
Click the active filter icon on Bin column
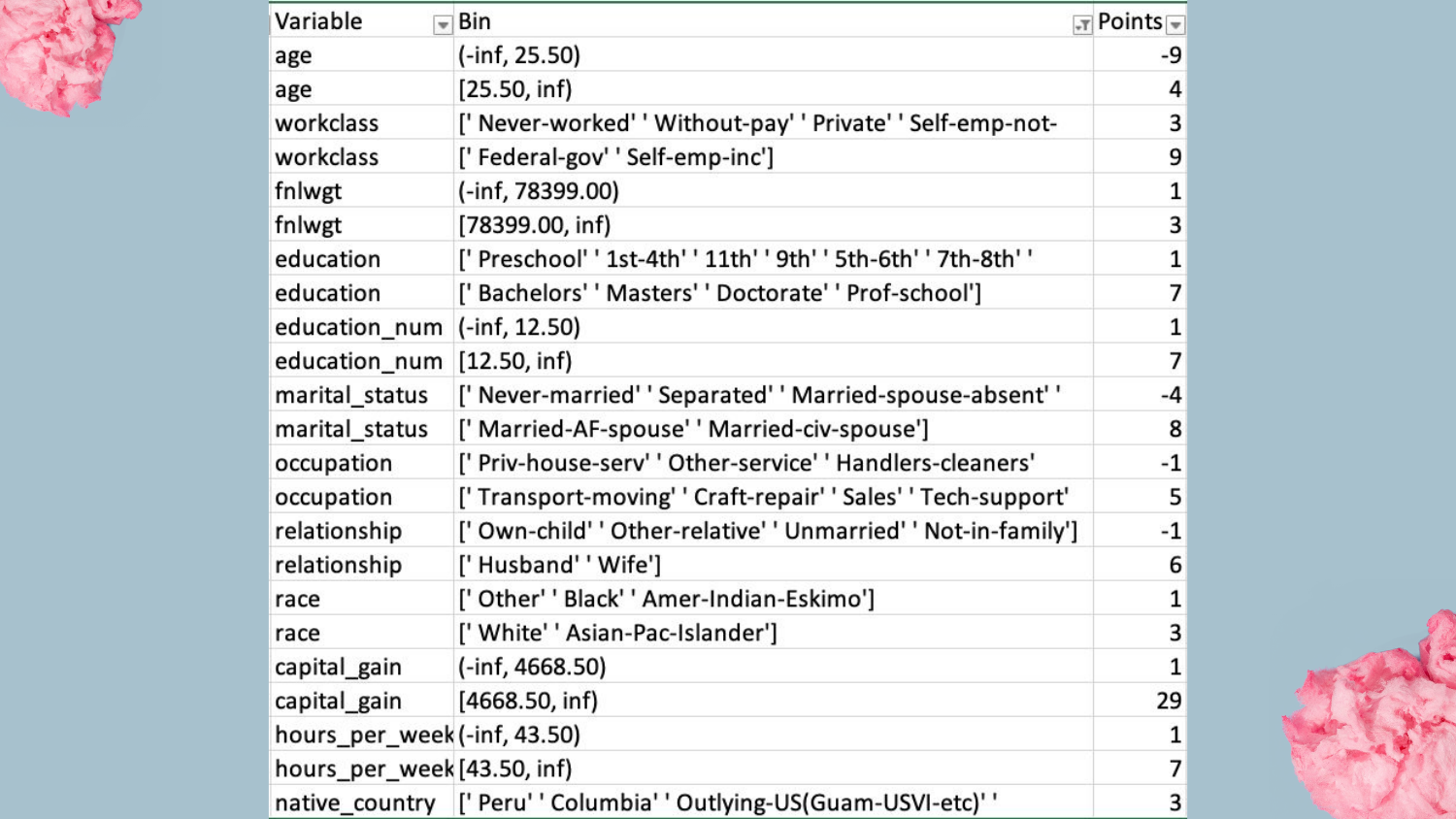click(1082, 25)
